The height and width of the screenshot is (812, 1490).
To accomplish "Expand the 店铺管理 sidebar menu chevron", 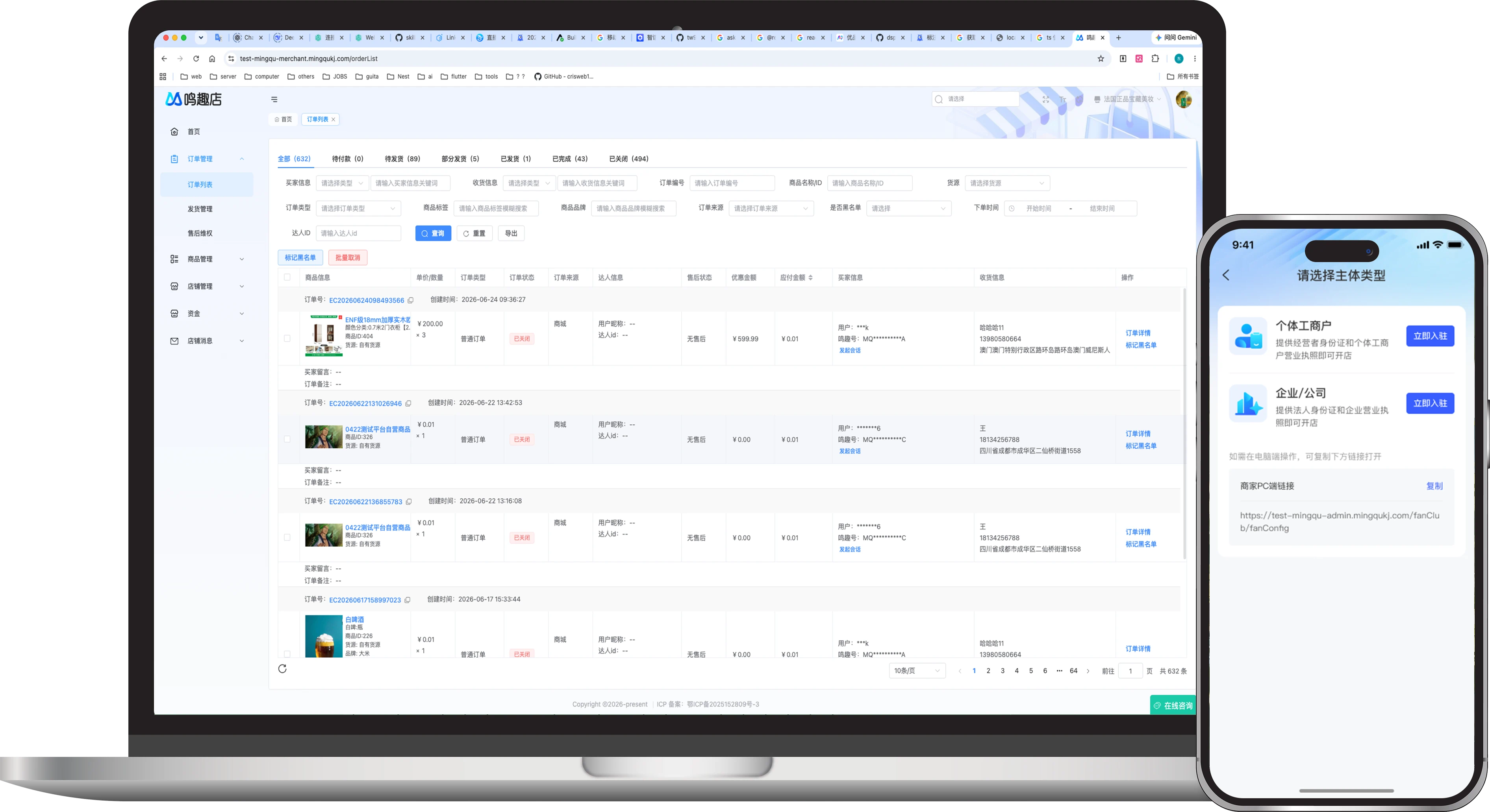I will 242,286.
